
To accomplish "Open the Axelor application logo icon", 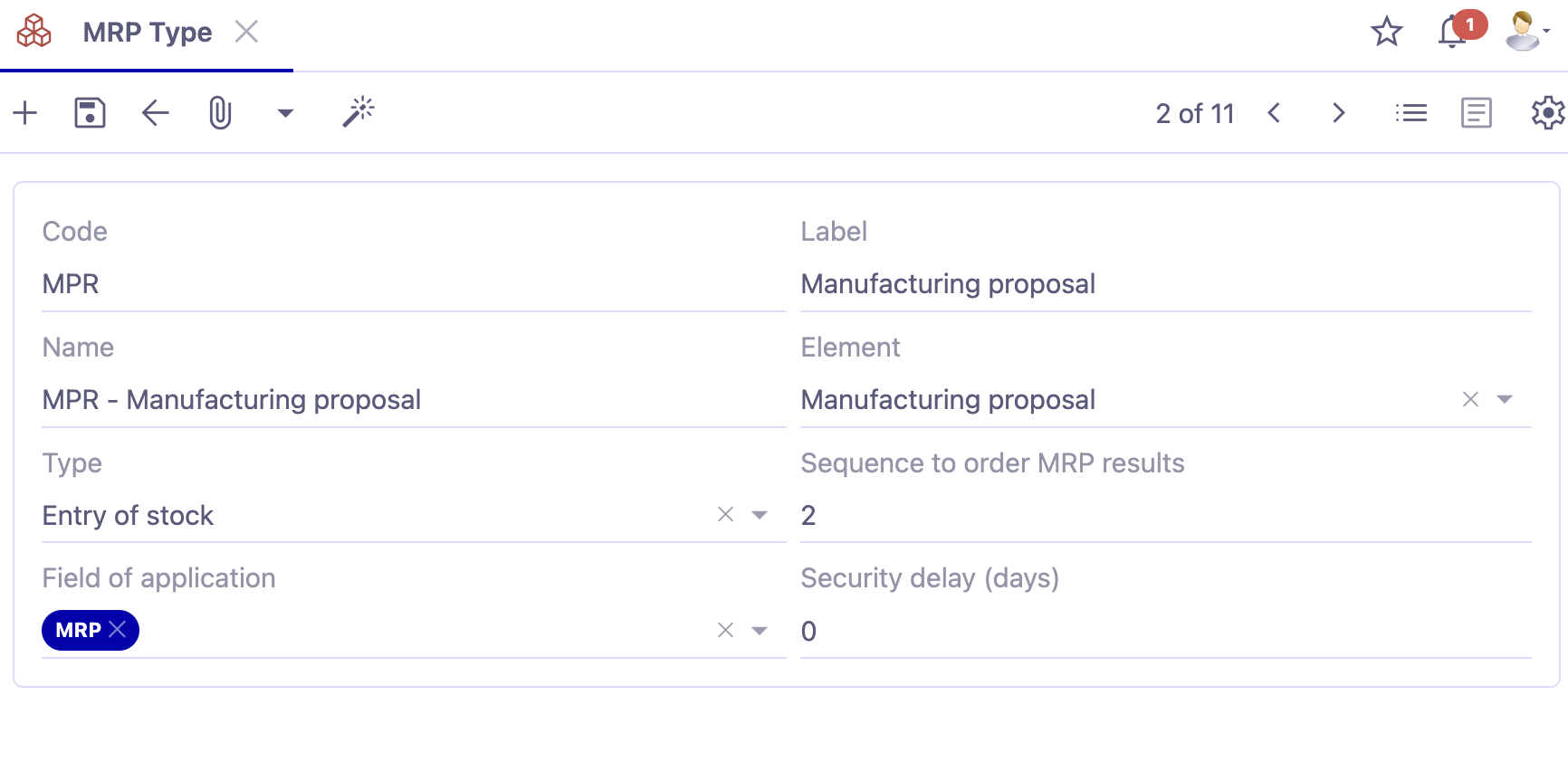I will pyautogui.click(x=33, y=31).
